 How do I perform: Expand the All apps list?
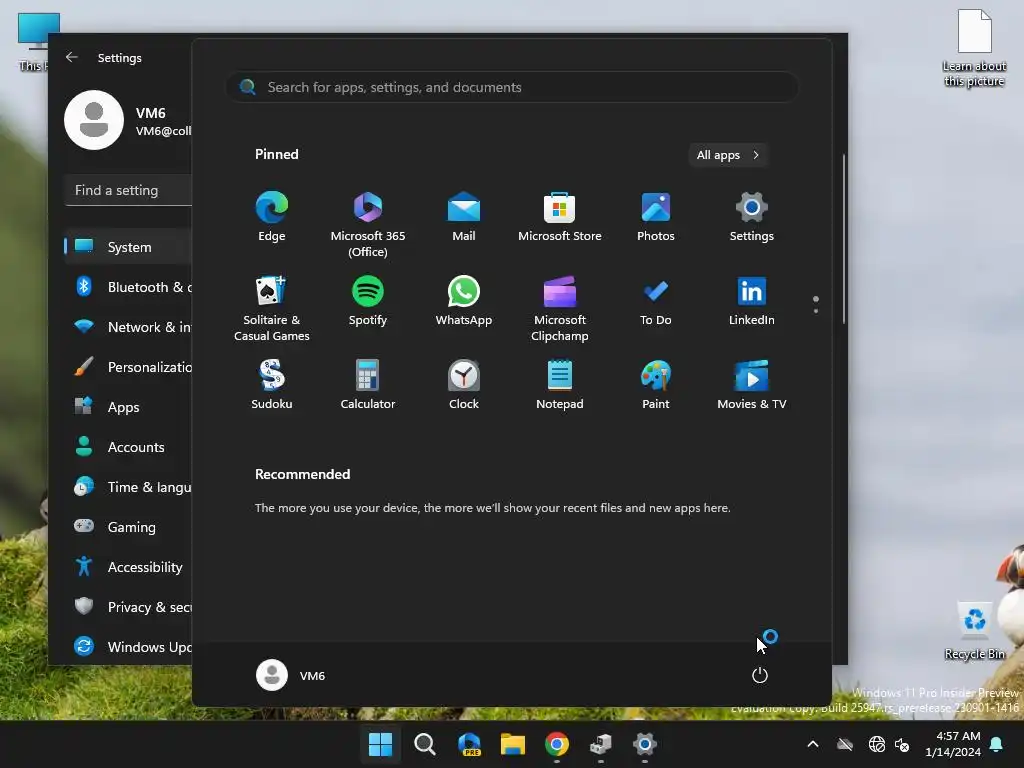tap(728, 155)
